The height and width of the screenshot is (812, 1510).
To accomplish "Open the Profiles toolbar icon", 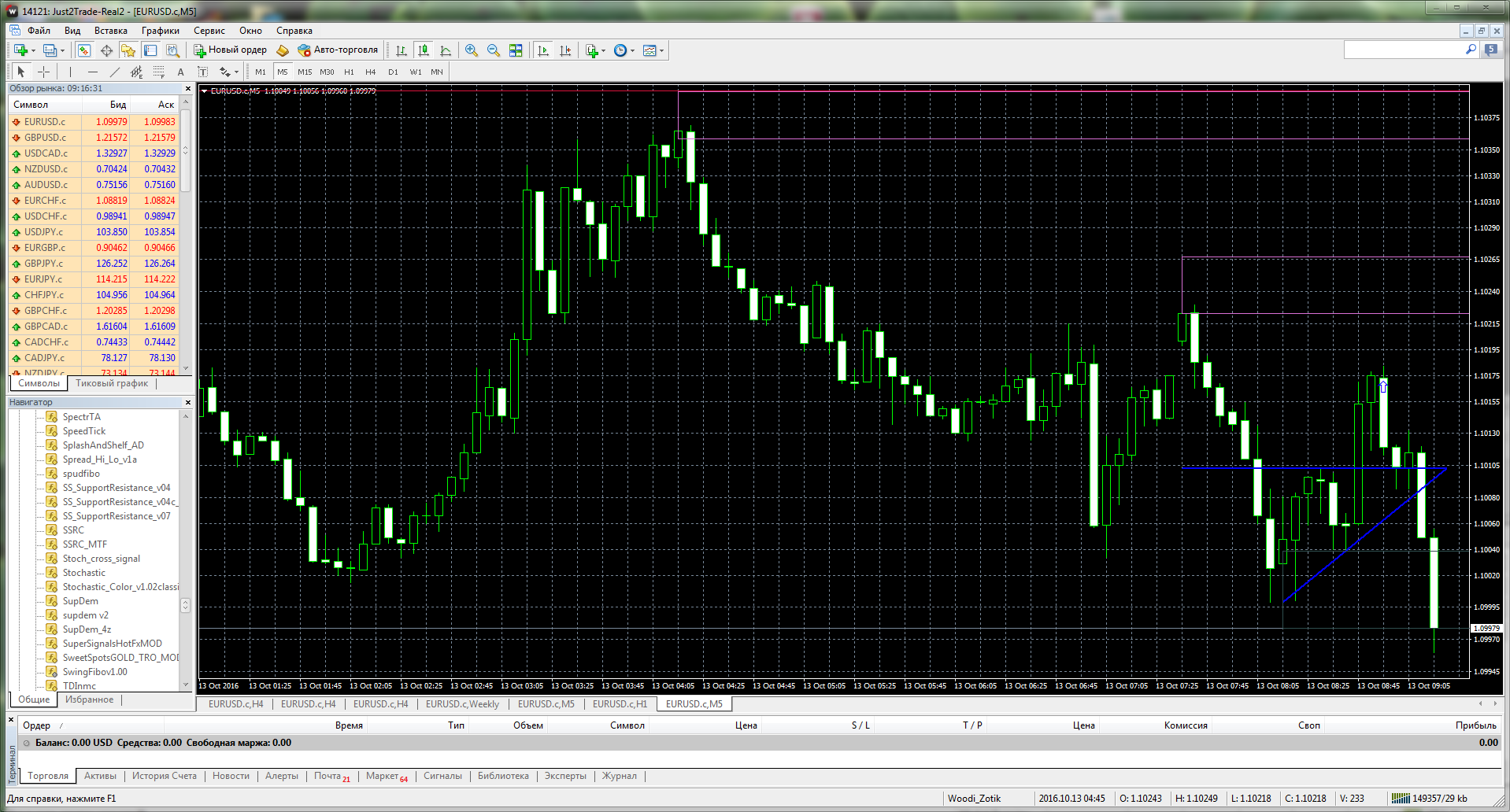I will [x=50, y=50].
